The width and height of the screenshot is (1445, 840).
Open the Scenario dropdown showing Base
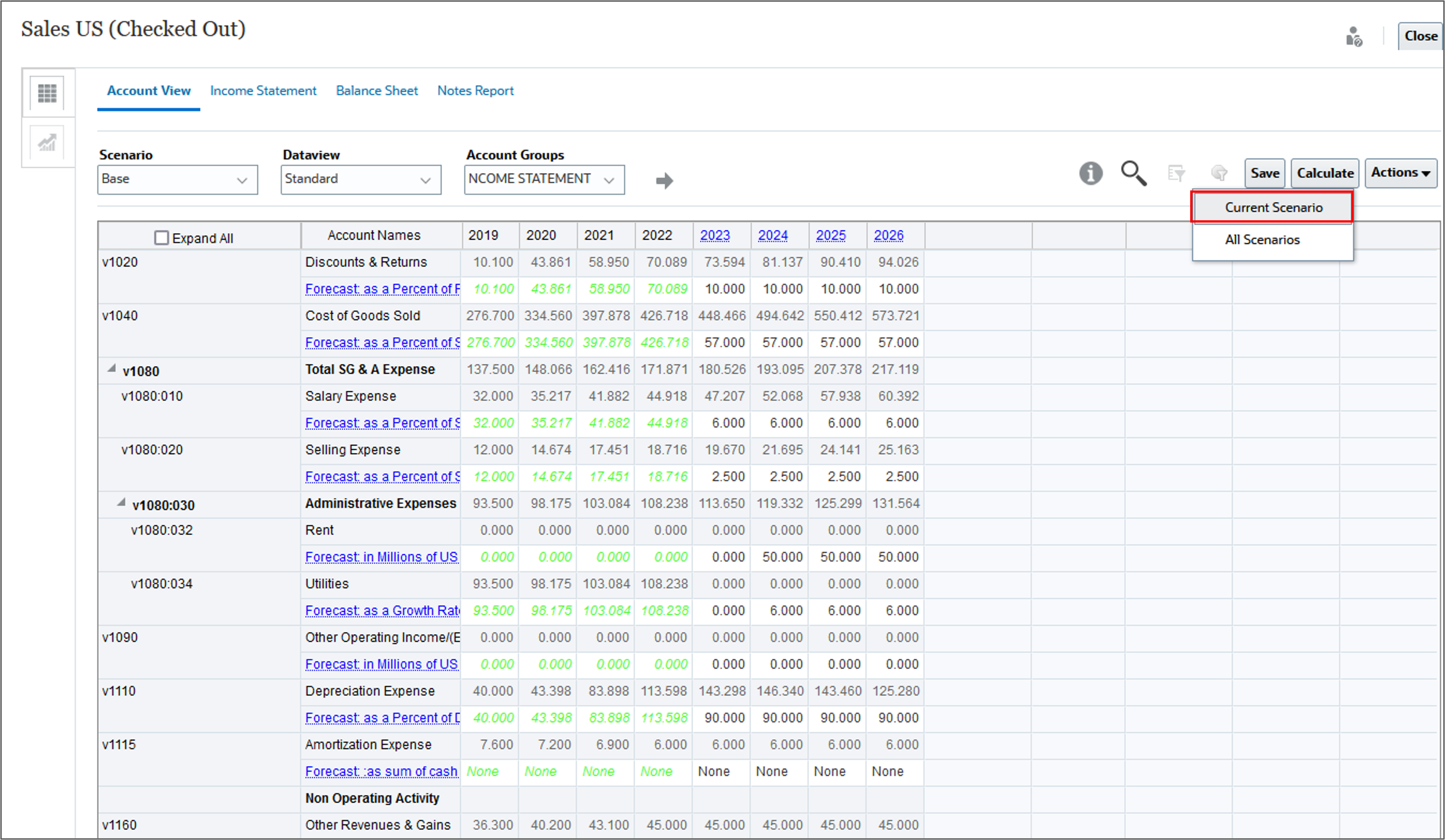point(177,179)
